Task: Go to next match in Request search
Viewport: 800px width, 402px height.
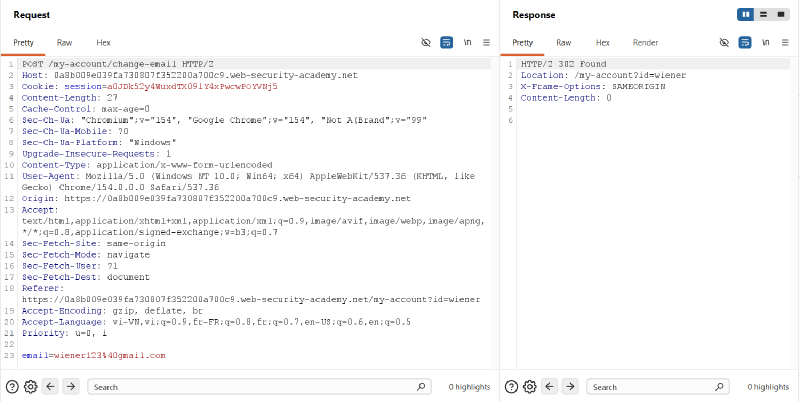Action: tap(71, 387)
